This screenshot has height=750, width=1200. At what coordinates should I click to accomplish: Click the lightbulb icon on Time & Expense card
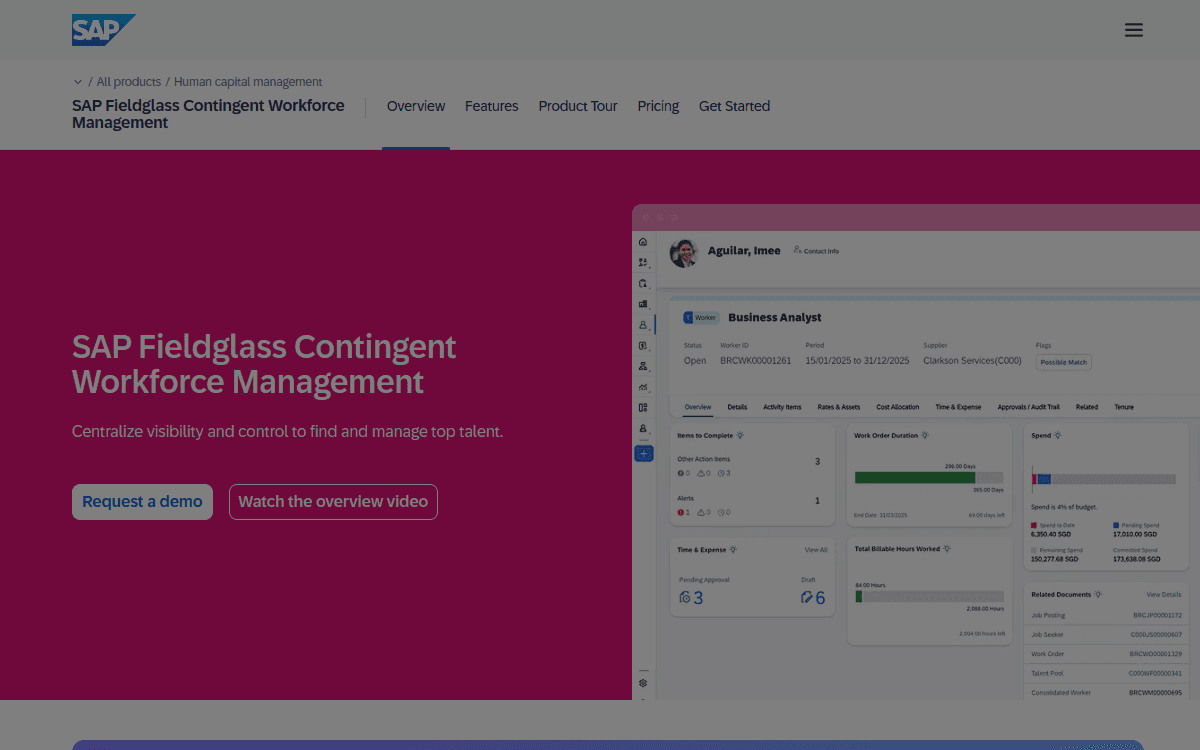click(x=734, y=549)
